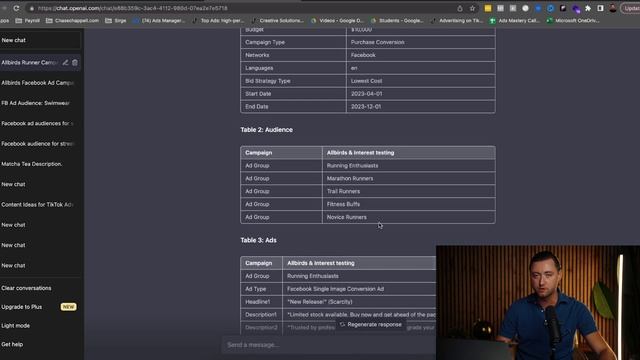Click the Languages label cell

[x=293, y=68]
